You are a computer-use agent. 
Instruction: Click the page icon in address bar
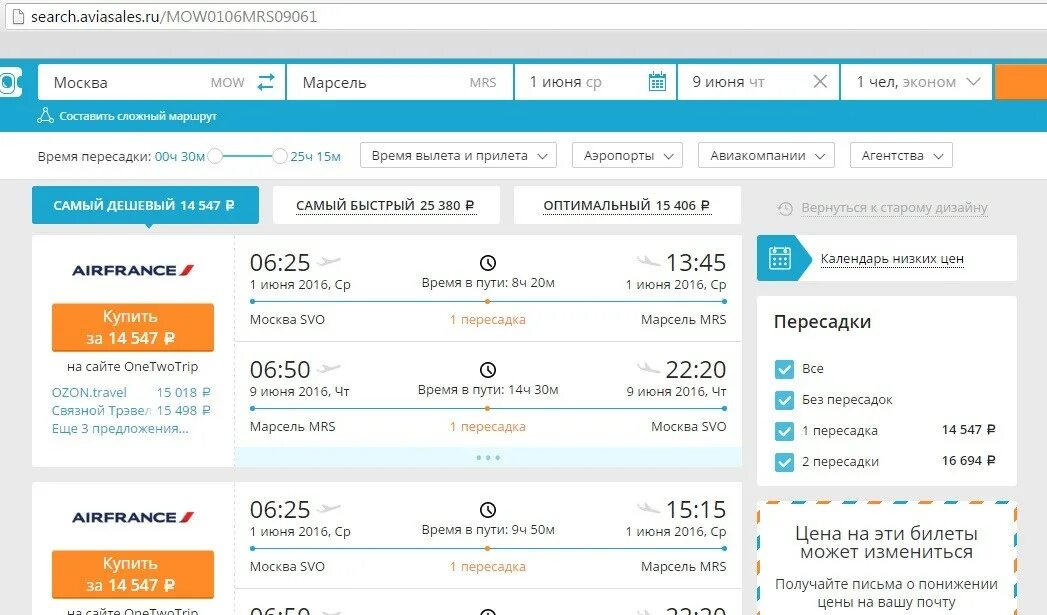pyautogui.click(x=18, y=16)
